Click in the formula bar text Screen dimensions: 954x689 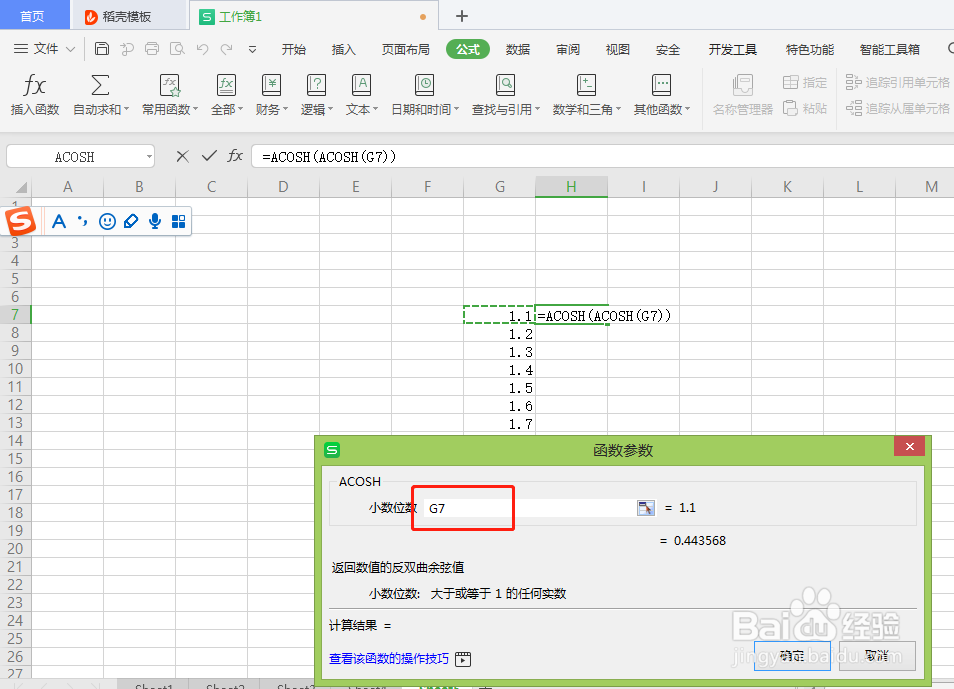click(x=329, y=157)
